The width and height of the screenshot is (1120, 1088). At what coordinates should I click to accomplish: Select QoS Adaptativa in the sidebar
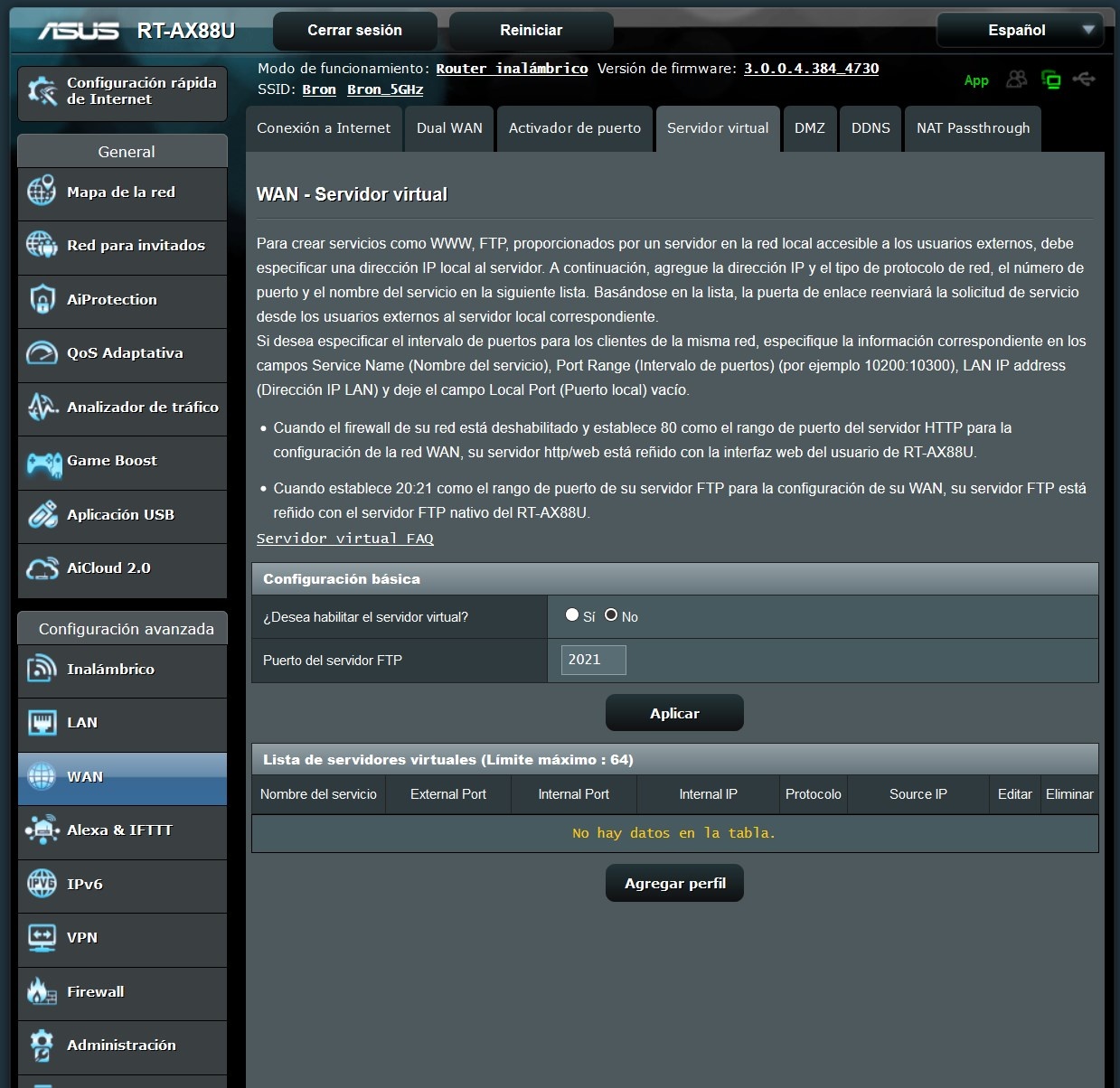[122, 354]
